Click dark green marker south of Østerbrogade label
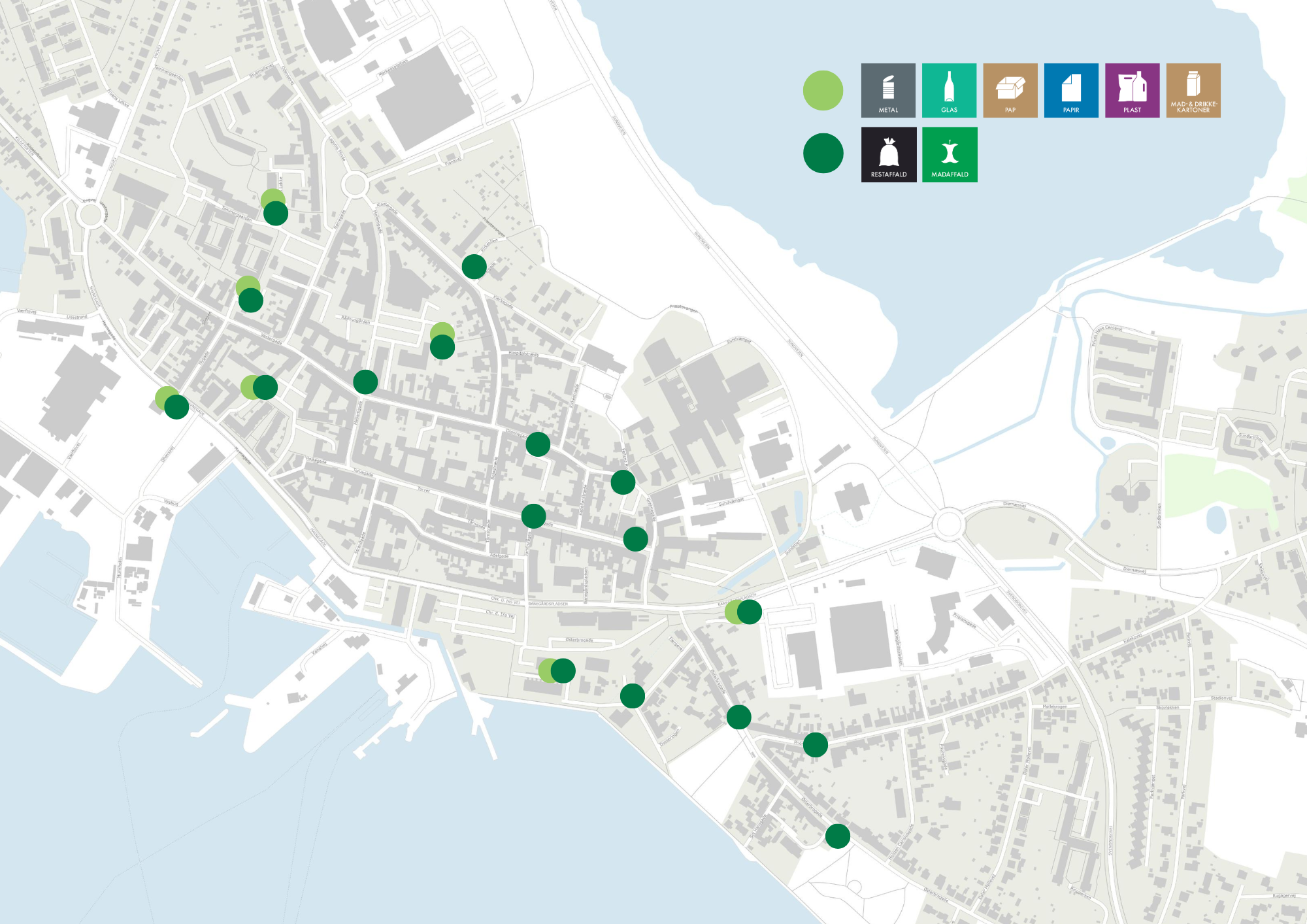This screenshot has width=1307, height=924. tap(563, 670)
